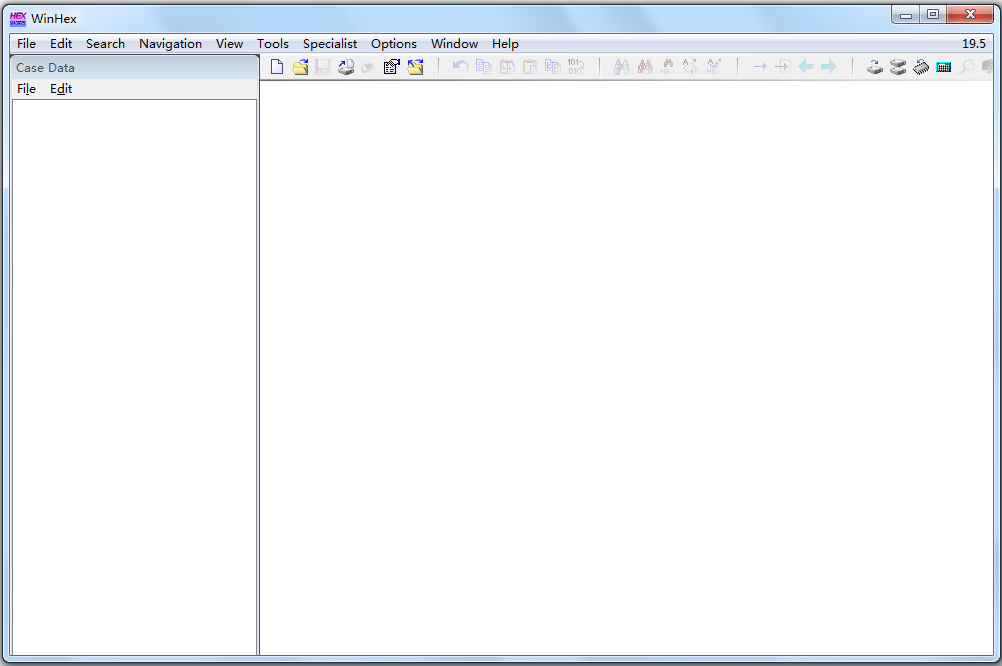Click the Go To Offset arrow icon

760,66
